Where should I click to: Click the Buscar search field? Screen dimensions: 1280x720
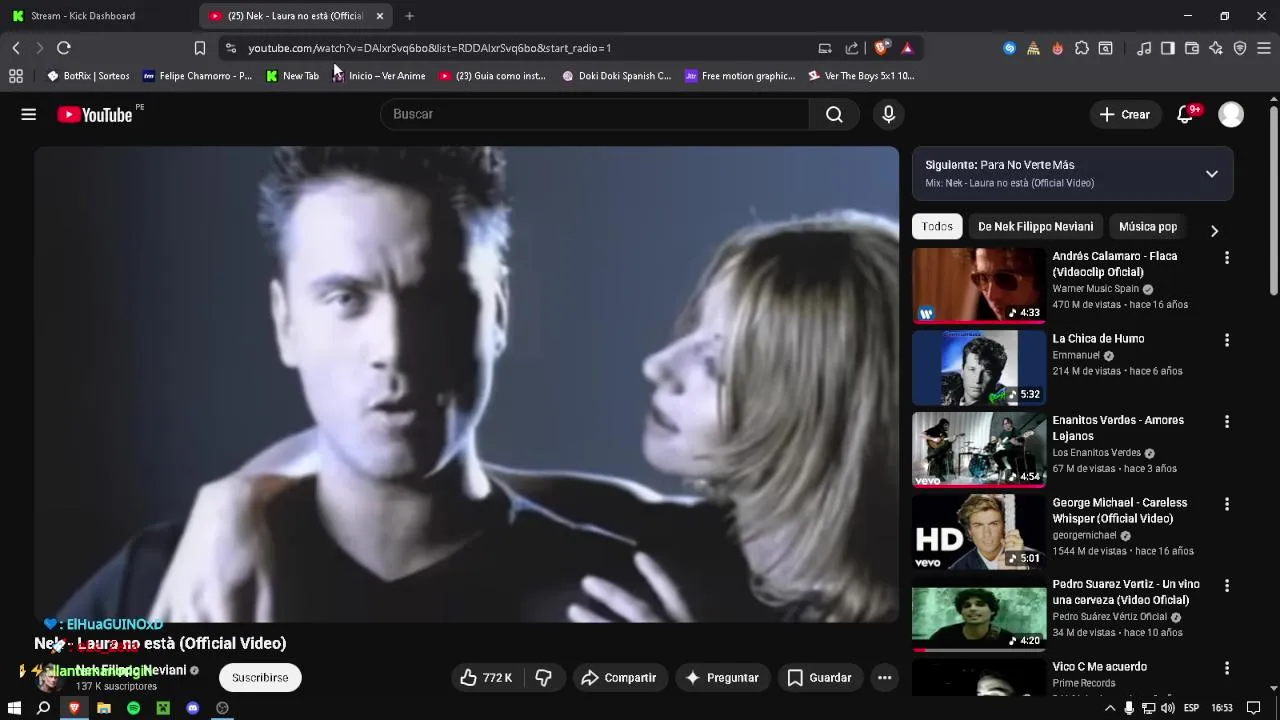tap(595, 114)
